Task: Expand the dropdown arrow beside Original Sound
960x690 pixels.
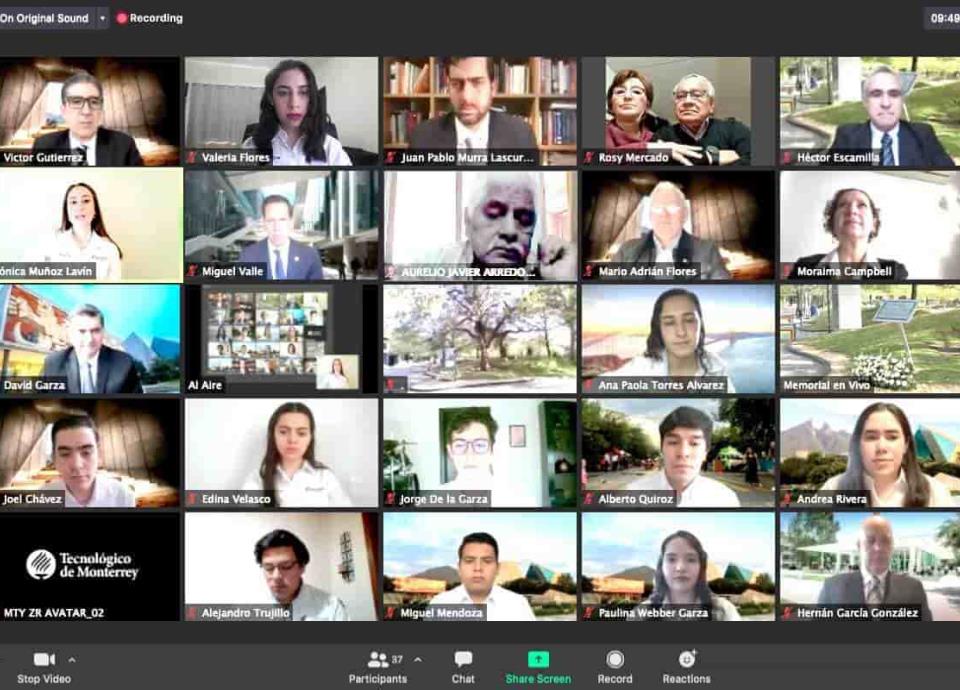Action: point(102,18)
